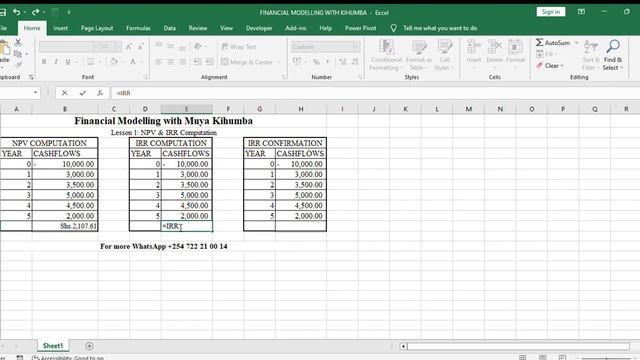
Task: Click the Tell me lightbulb icon
Action: click(x=393, y=28)
